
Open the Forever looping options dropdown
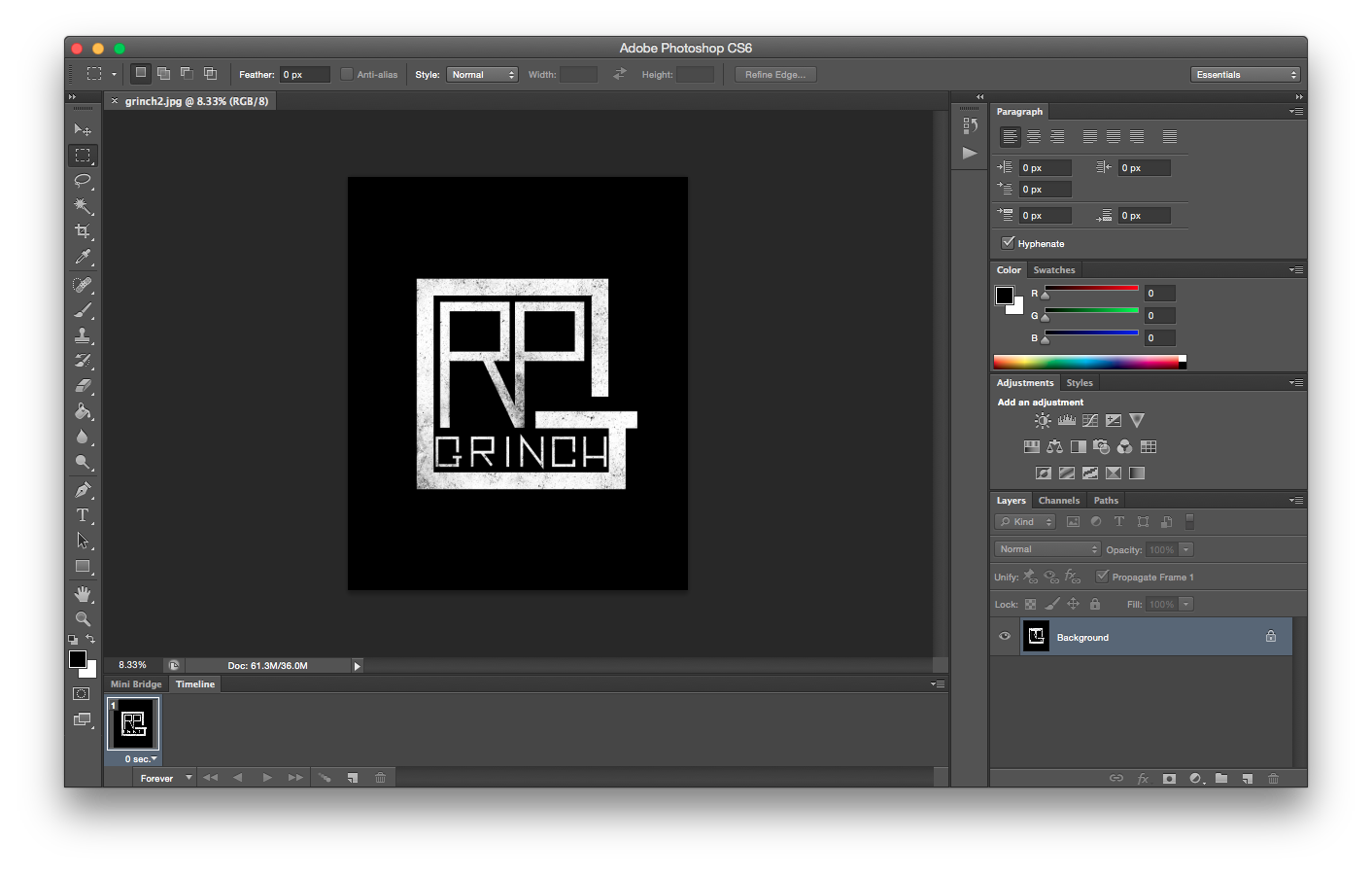coord(163,778)
